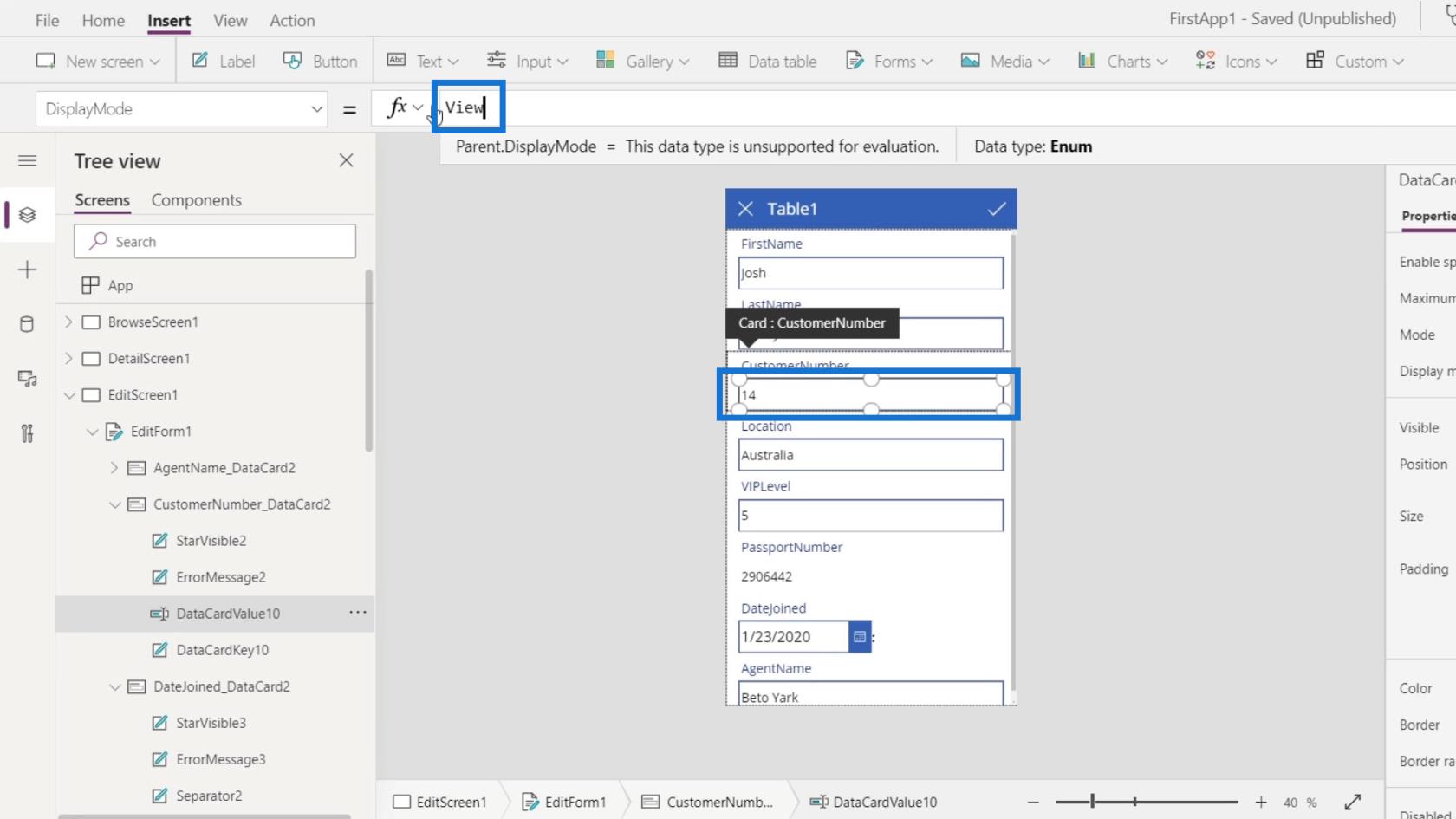This screenshot has width=1456, height=819.
Task: Close the Tree view panel
Action: pos(346,160)
